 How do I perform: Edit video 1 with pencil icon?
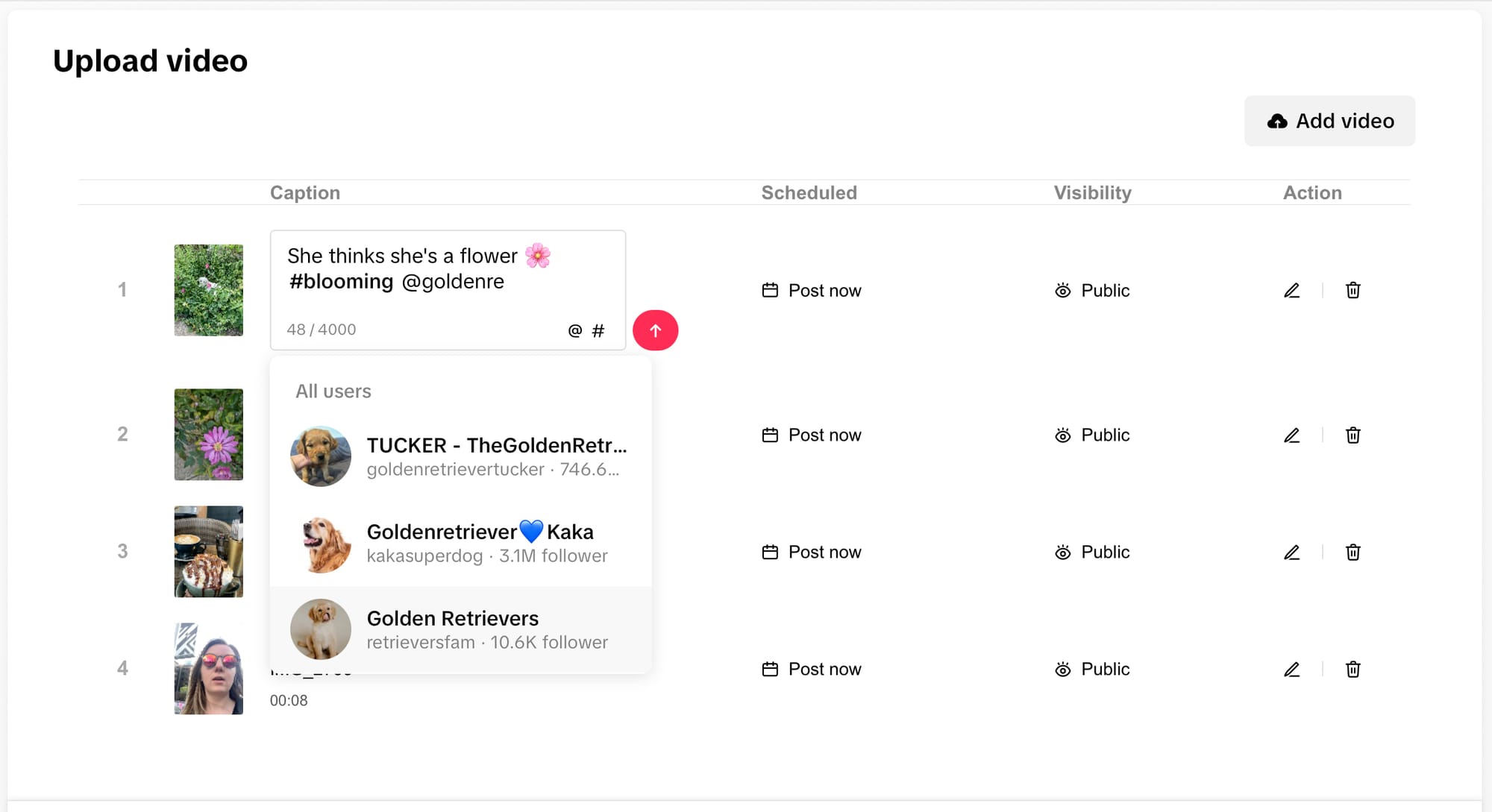pyautogui.click(x=1292, y=290)
